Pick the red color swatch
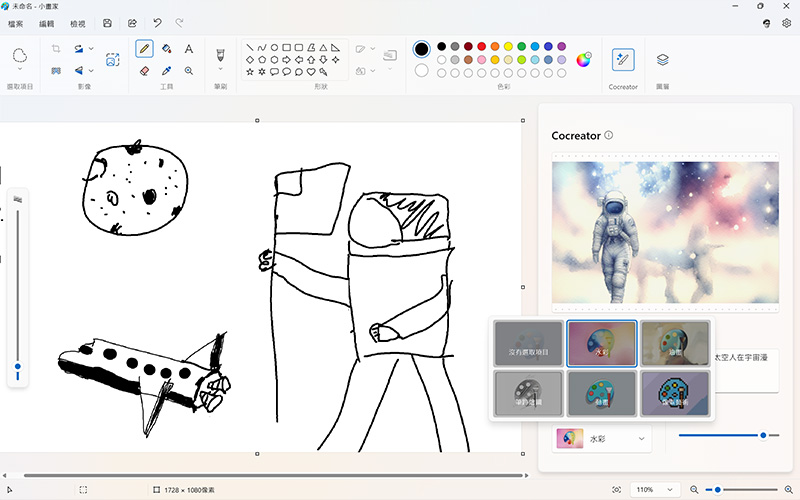This screenshot has width=800, height=500. pyautogui.click(x=481, y=46)
